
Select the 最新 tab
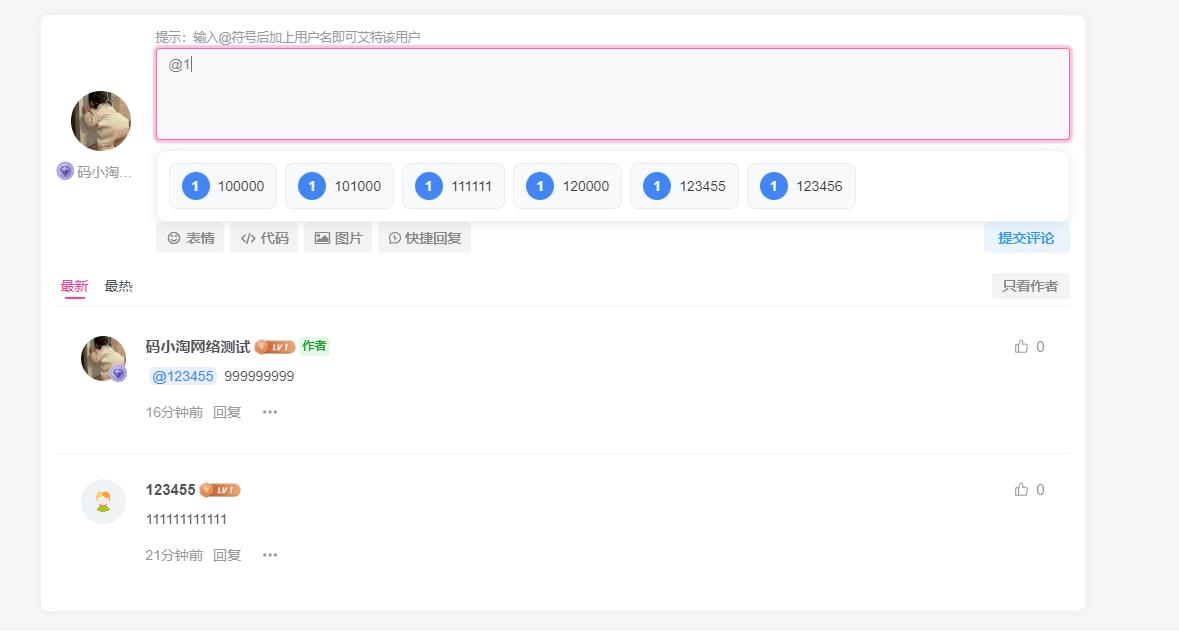[74, 285]
